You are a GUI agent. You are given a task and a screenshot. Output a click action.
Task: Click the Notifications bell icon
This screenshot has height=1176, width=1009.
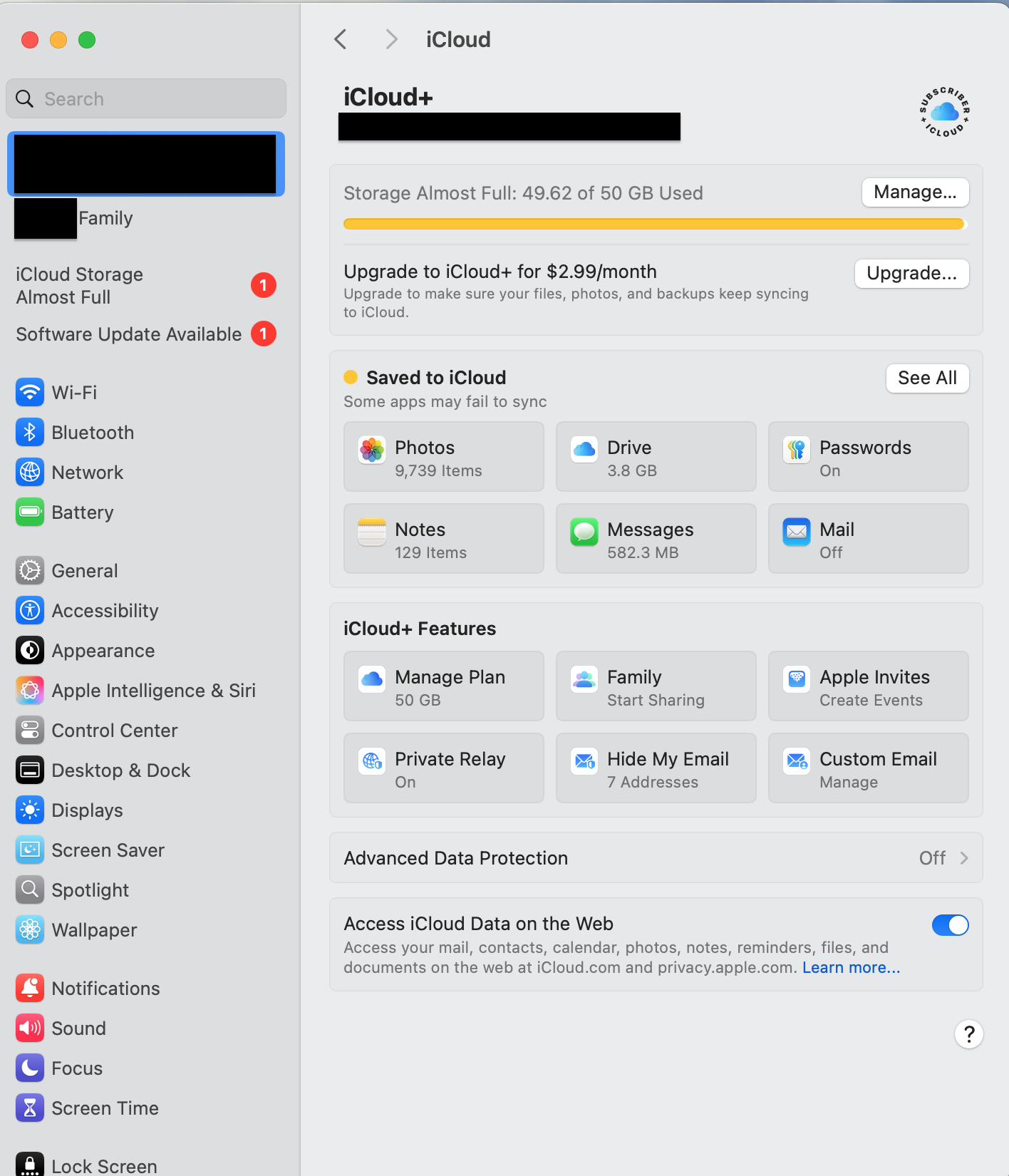click(x=30, y=988)
